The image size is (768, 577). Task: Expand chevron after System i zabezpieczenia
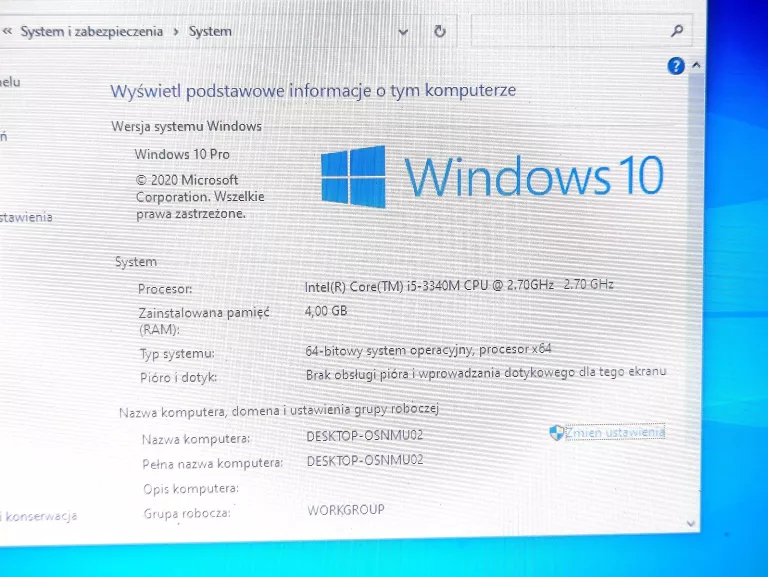point(176,32)
